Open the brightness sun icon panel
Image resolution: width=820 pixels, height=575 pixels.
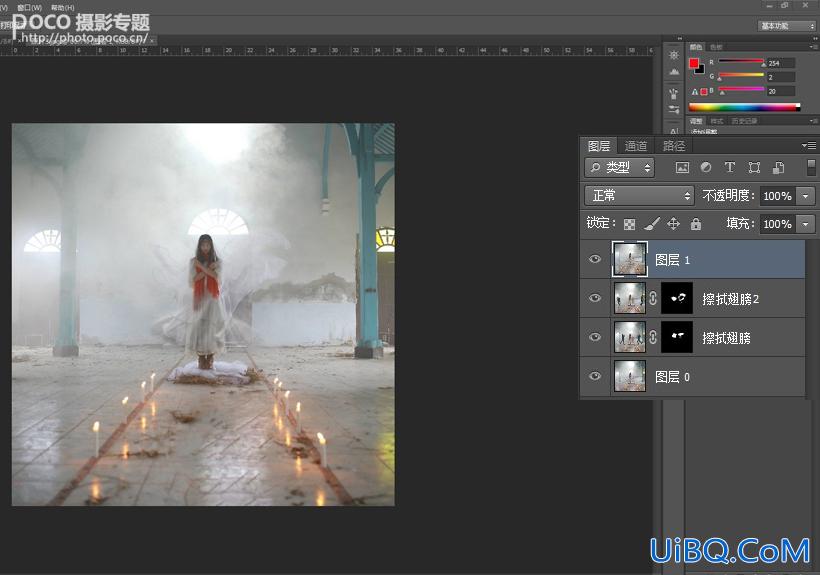click(674, 55)
